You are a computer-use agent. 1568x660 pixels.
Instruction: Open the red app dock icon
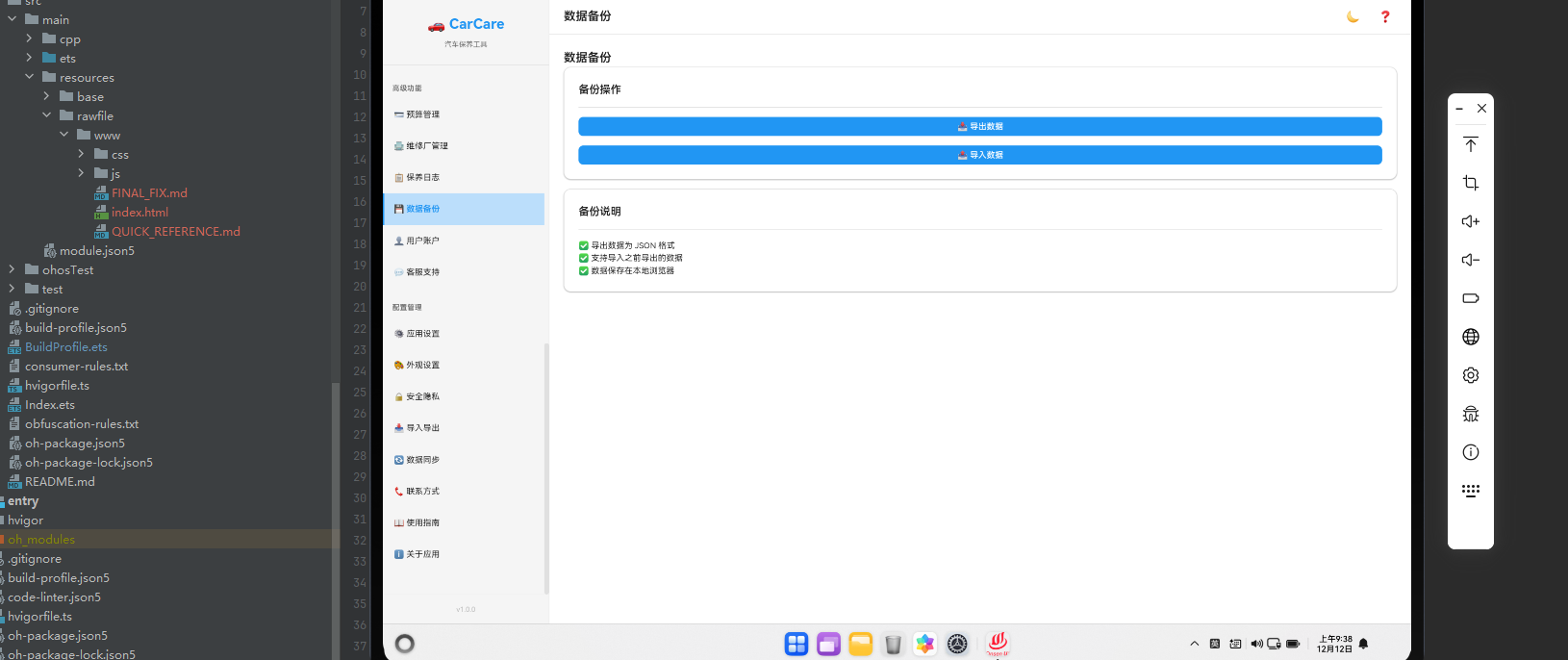pos(998,644)
